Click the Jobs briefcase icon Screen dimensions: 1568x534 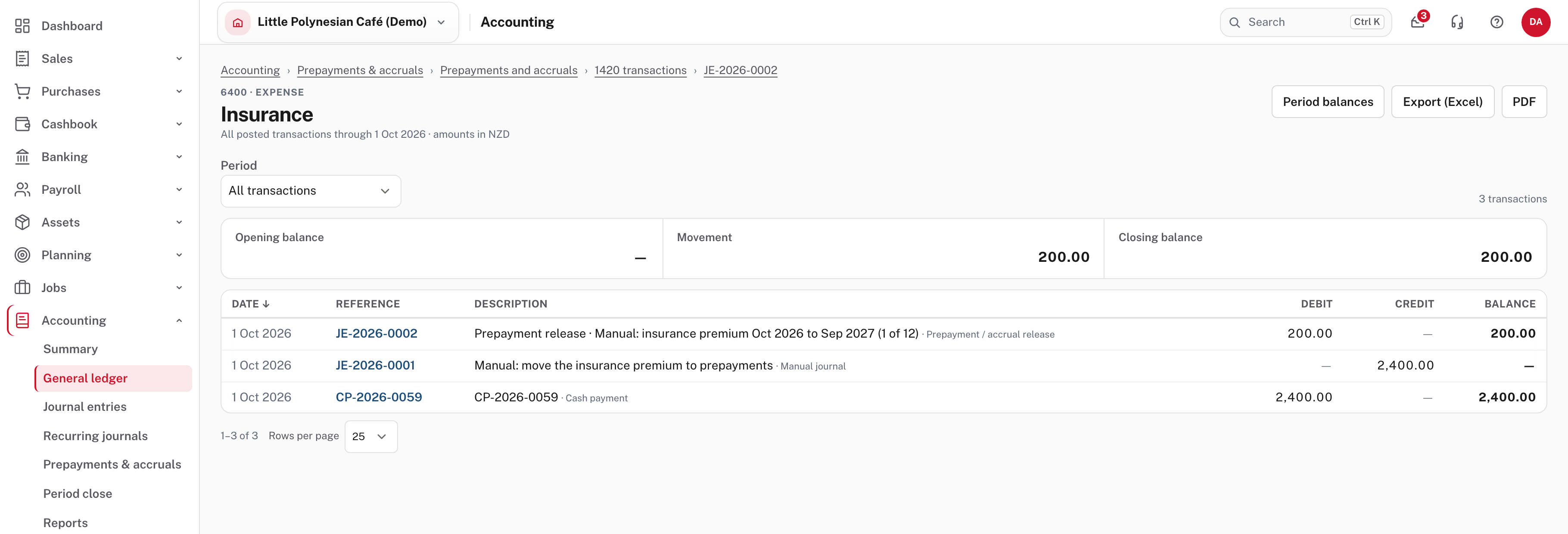point(22,288)
